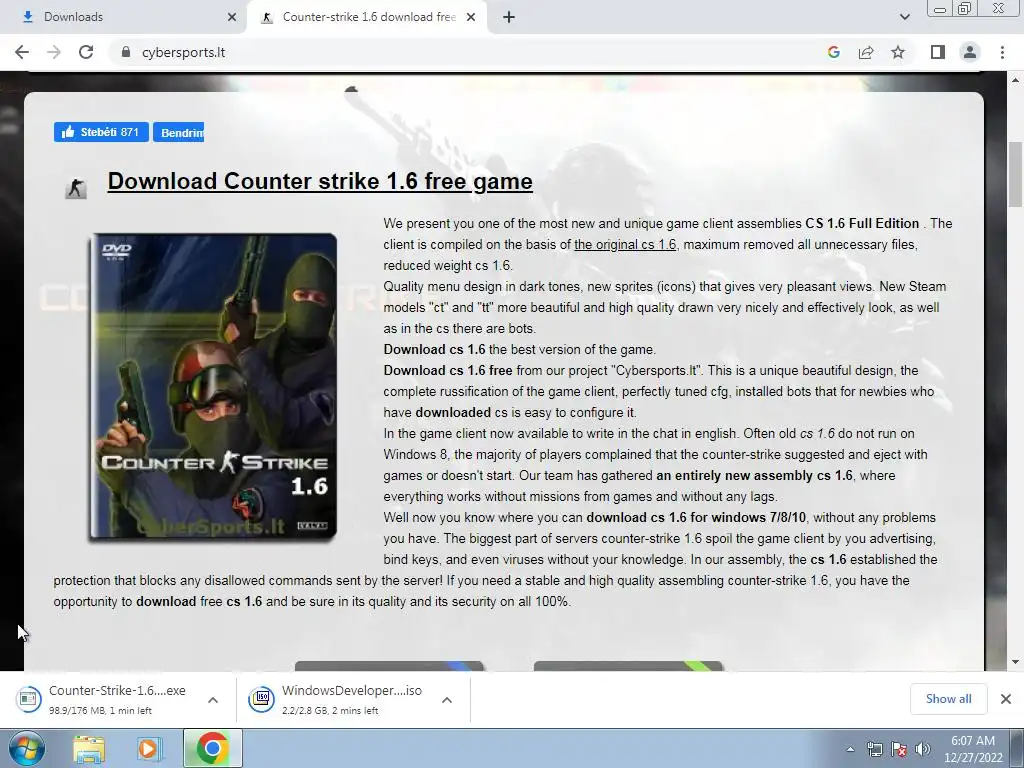This screenshot has width=1024, height=768.
Task: Click the Counter-Strike exe file icon
Action: [28, 699]
